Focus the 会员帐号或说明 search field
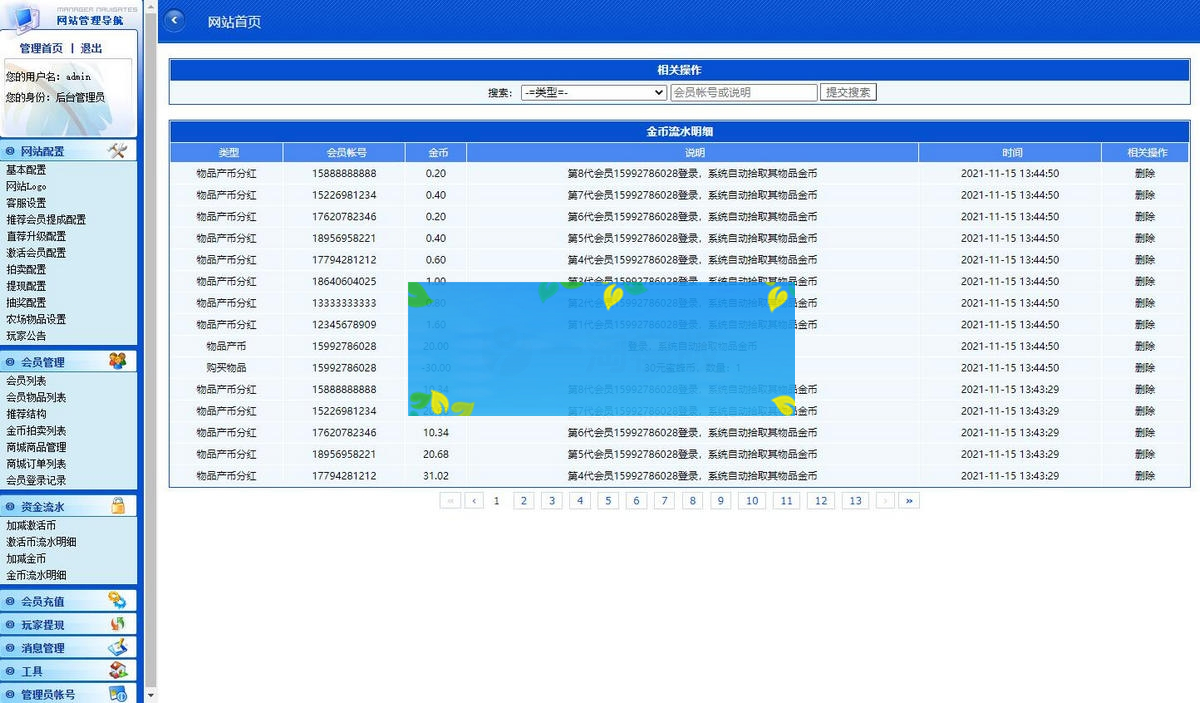 click(x=743, y=92)
